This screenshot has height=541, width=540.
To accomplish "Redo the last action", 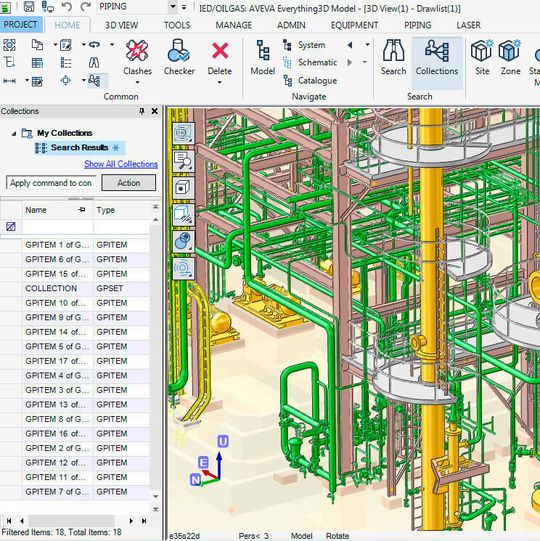I will click(x=85, y=7).
